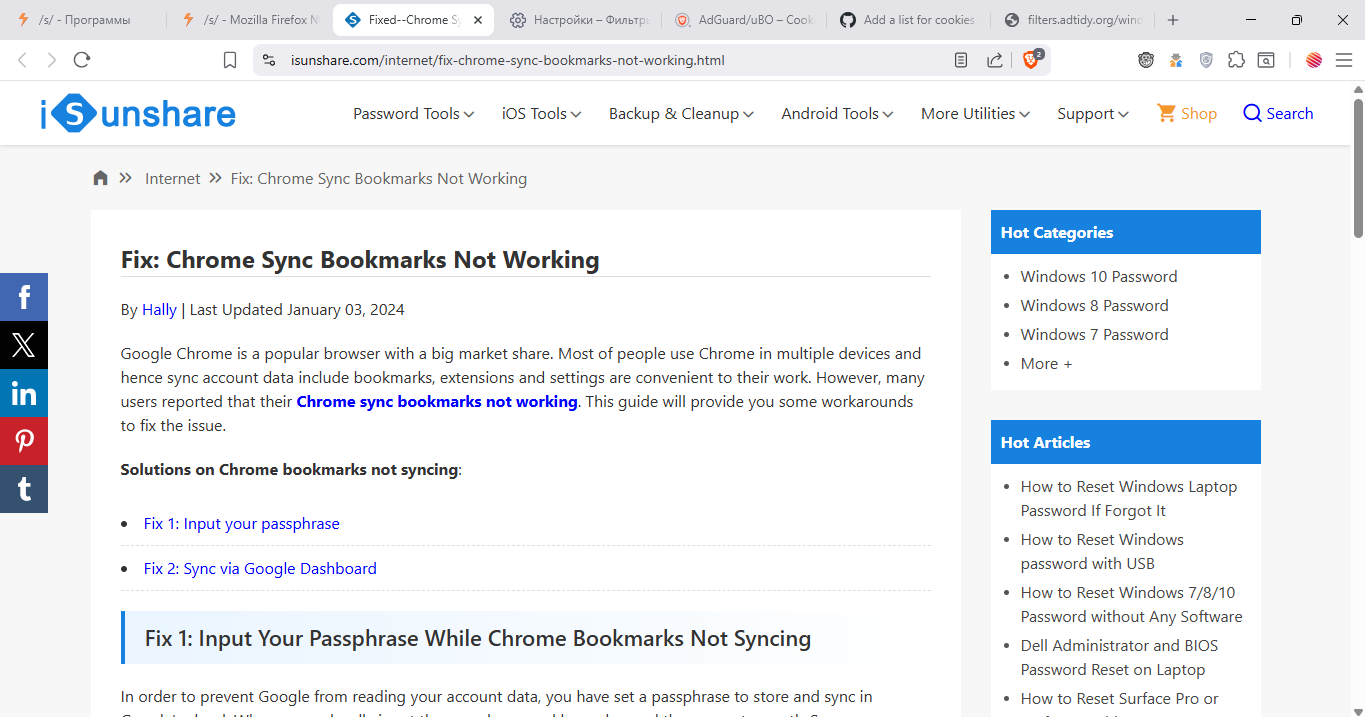Click the Last Updated January 03, 2024 text
Screen dimensions: 1365x717
(x=297, y=310)
